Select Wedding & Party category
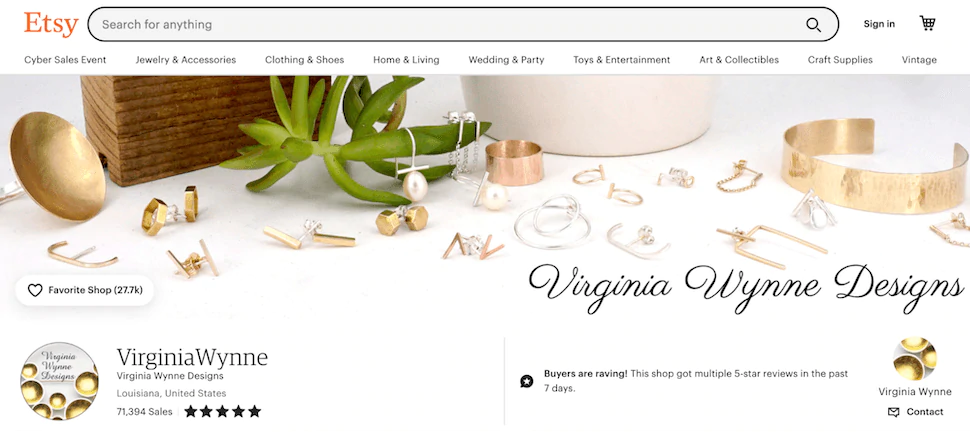 click(506, 60)
